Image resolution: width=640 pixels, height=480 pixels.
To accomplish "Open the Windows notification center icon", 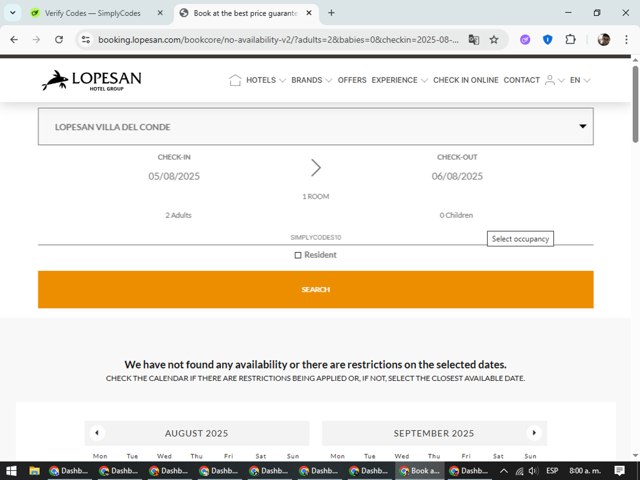I will pyautogui.click(x=620, y=471).
